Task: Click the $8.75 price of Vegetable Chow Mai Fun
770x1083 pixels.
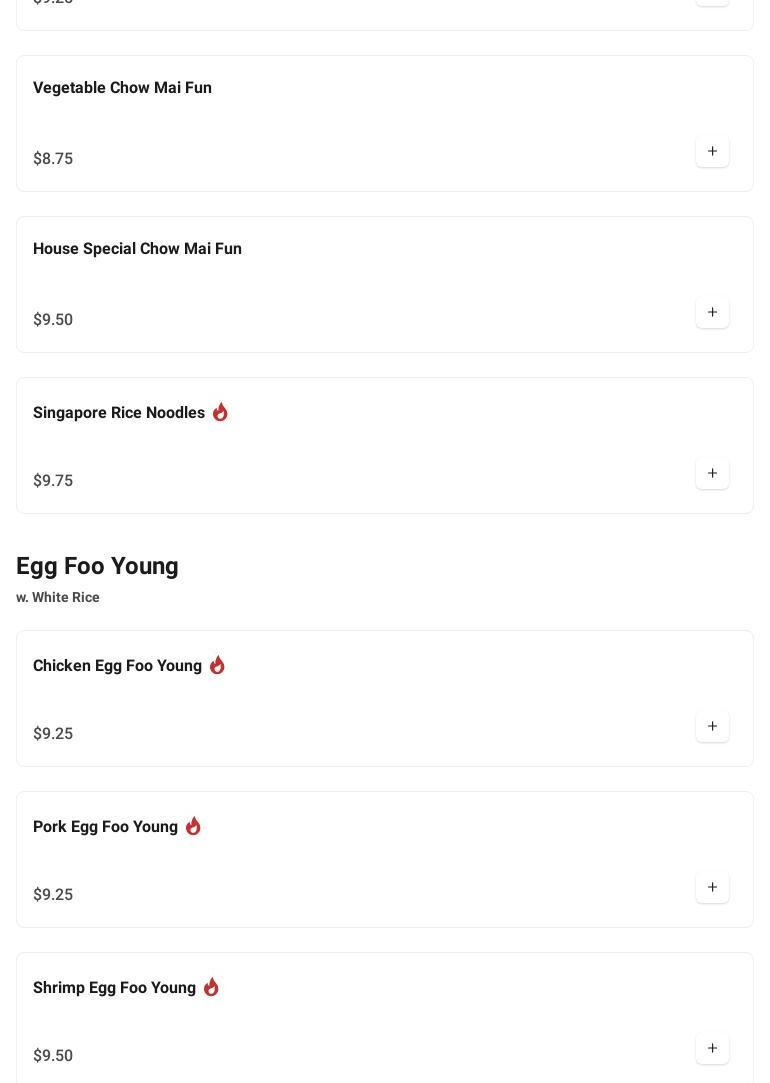Action: [53, 159]
